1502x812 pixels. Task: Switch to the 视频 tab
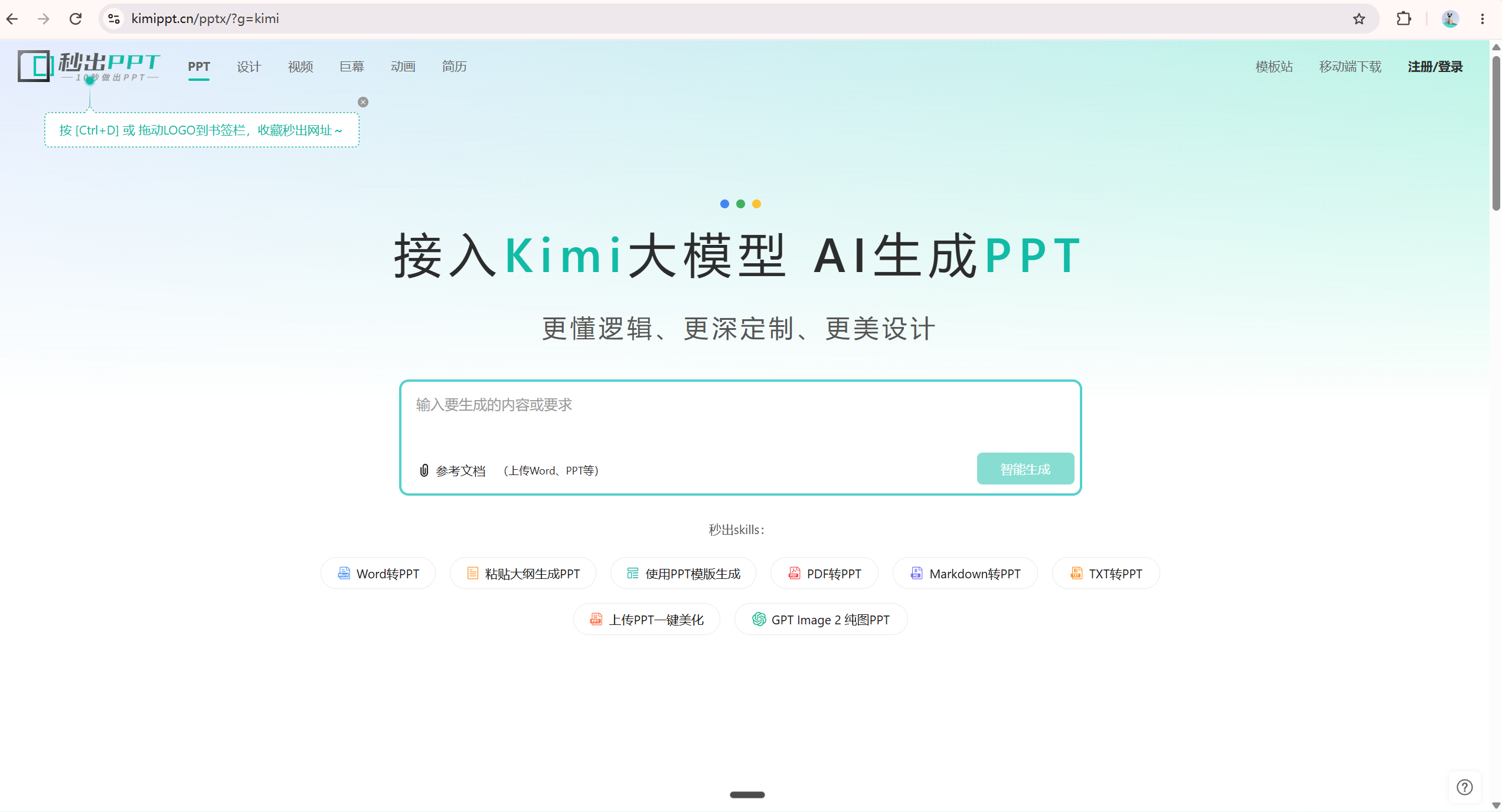(x=301, y=67)
